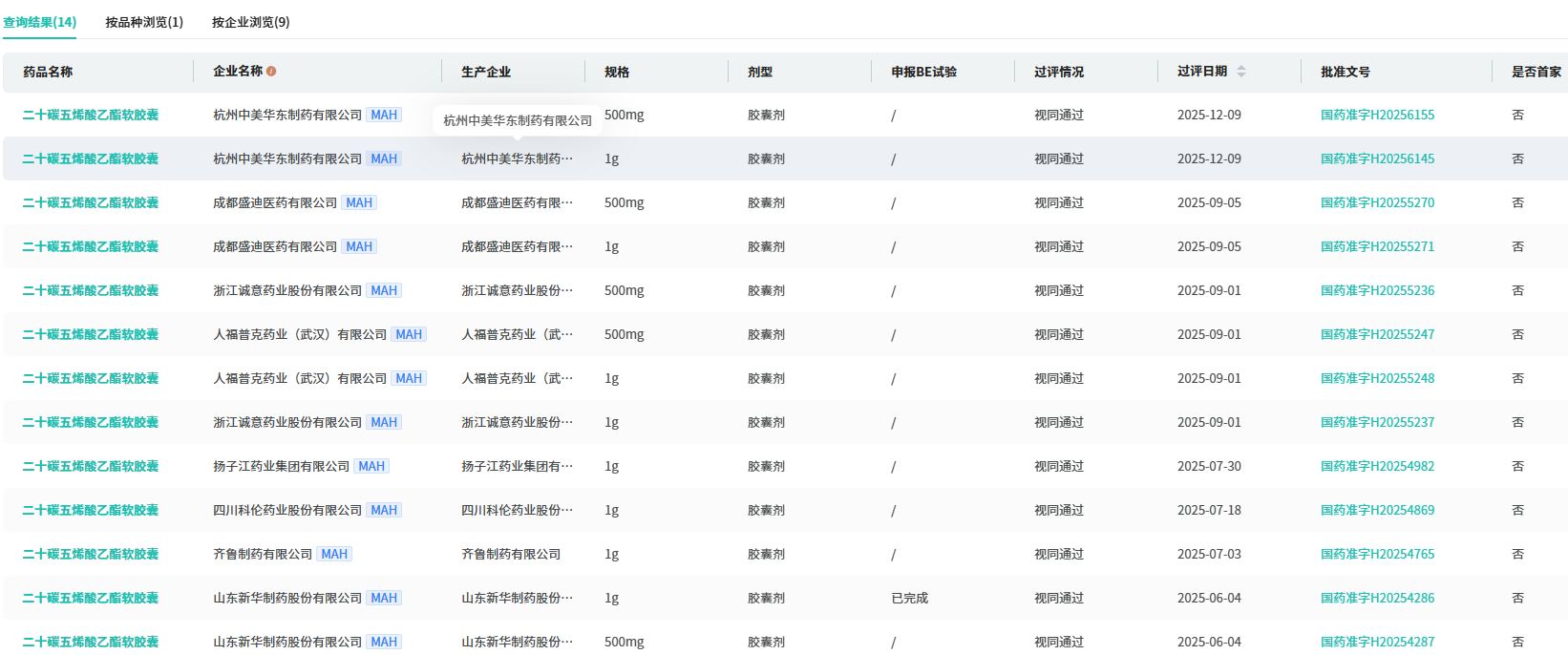Open approval number 国药准字H20255236

pyautogui.click(x=1377, y=290)
